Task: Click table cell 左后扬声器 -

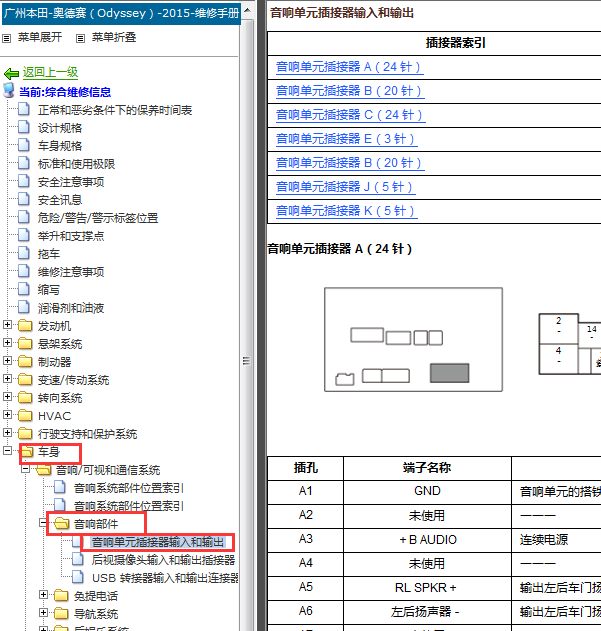Action: click(x=428, y=612)
